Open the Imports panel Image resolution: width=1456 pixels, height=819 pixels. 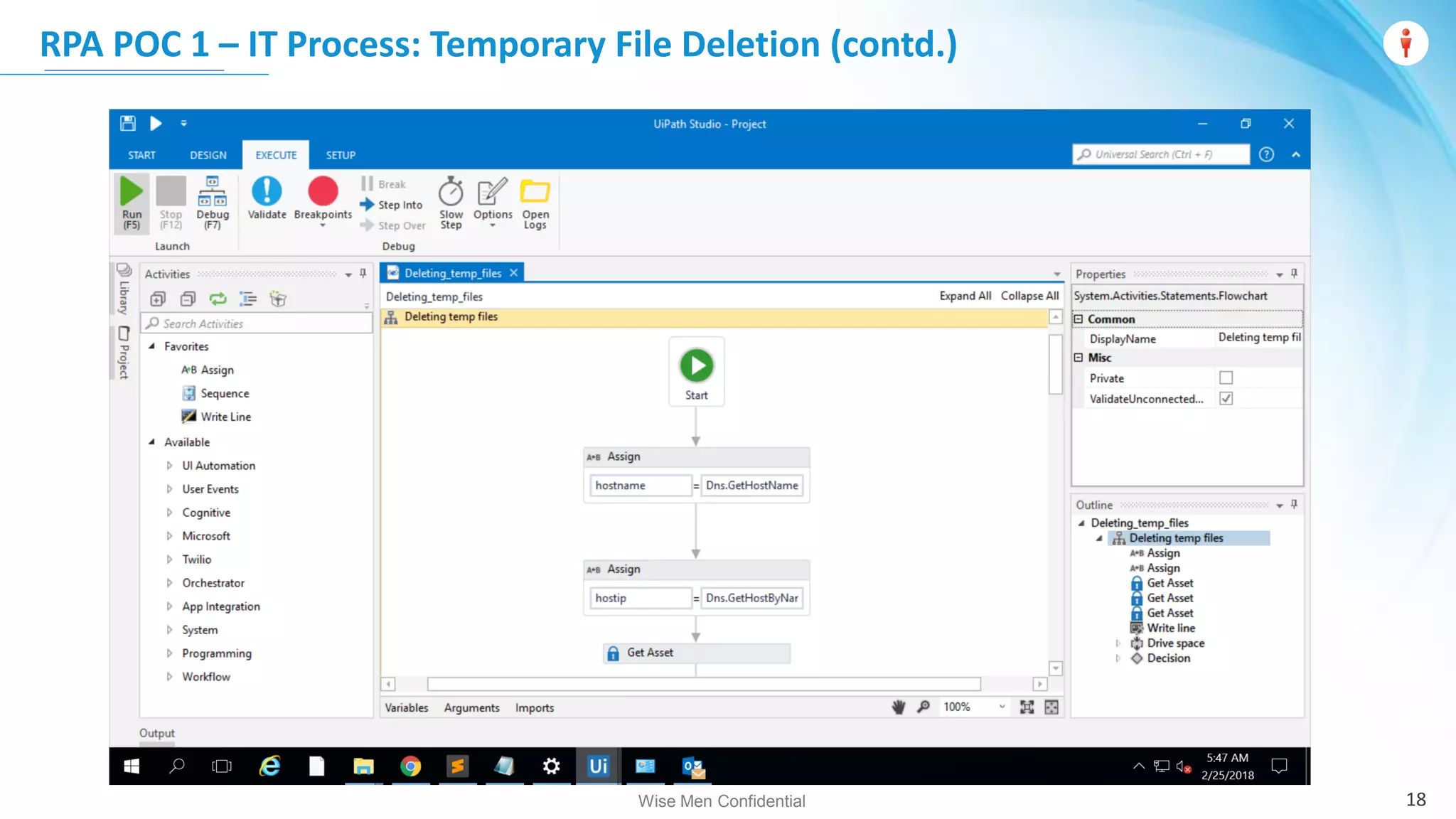point(535,707)
